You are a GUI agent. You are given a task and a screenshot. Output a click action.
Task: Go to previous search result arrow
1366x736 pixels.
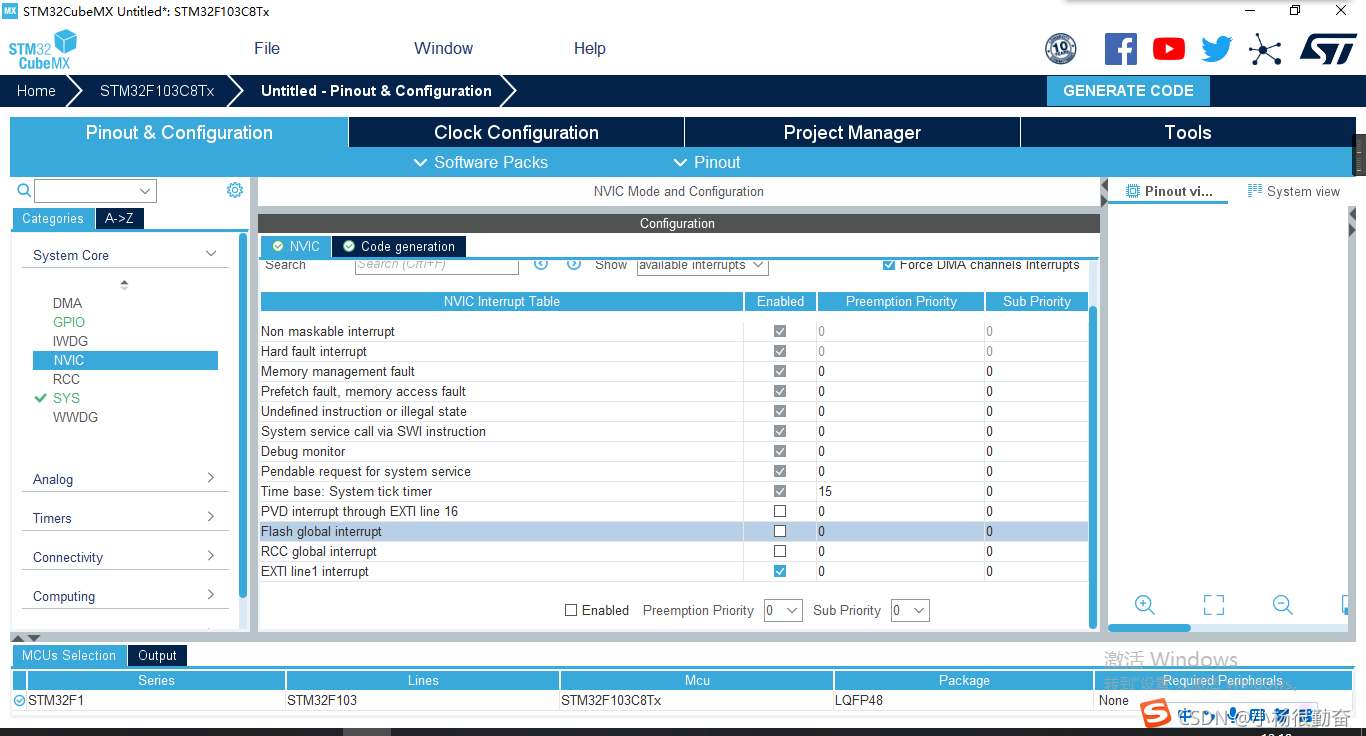(541, 264)
